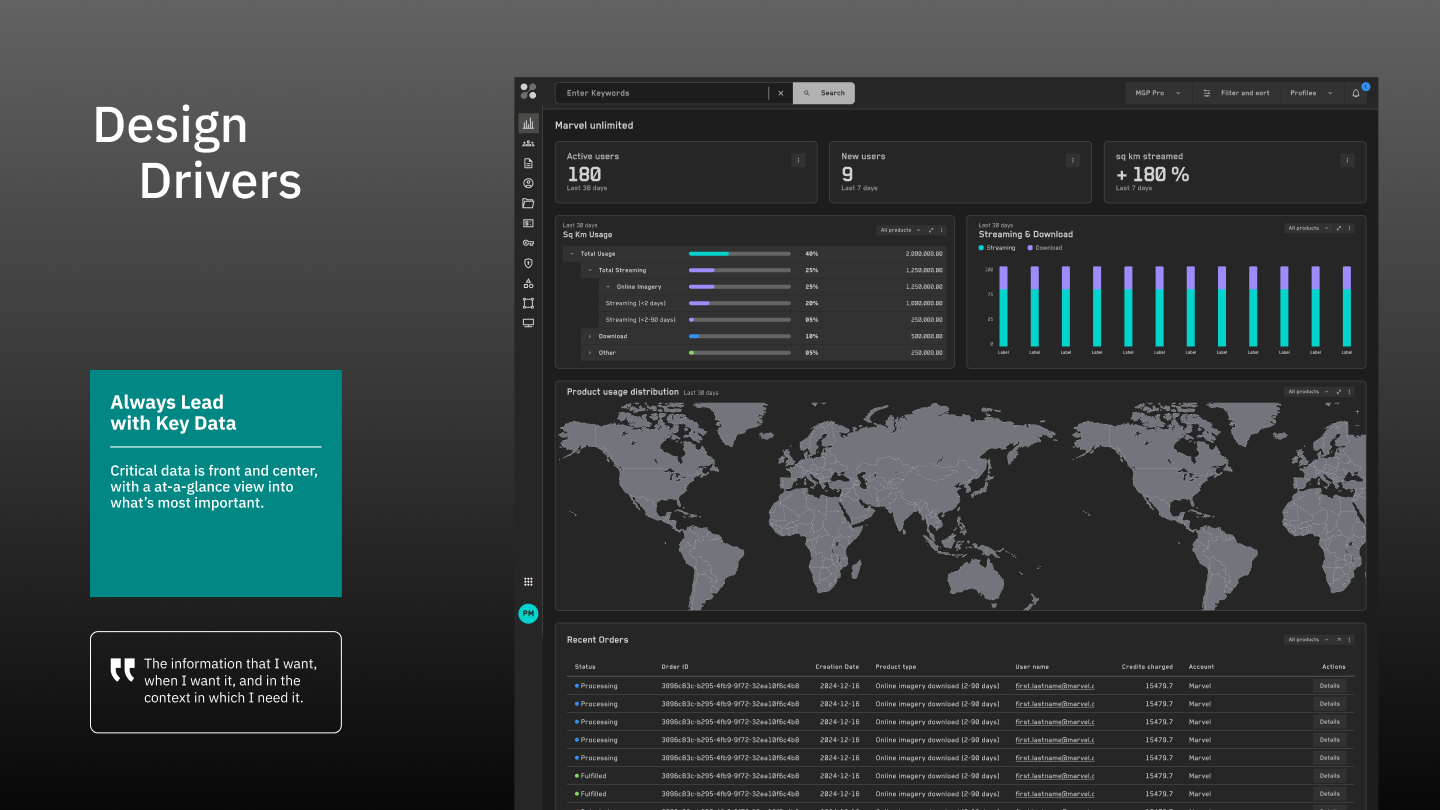The width and height of the screenshot is (1440, 810).
Task: Open notifications bell icon
Action: (x=1356, y=93)
